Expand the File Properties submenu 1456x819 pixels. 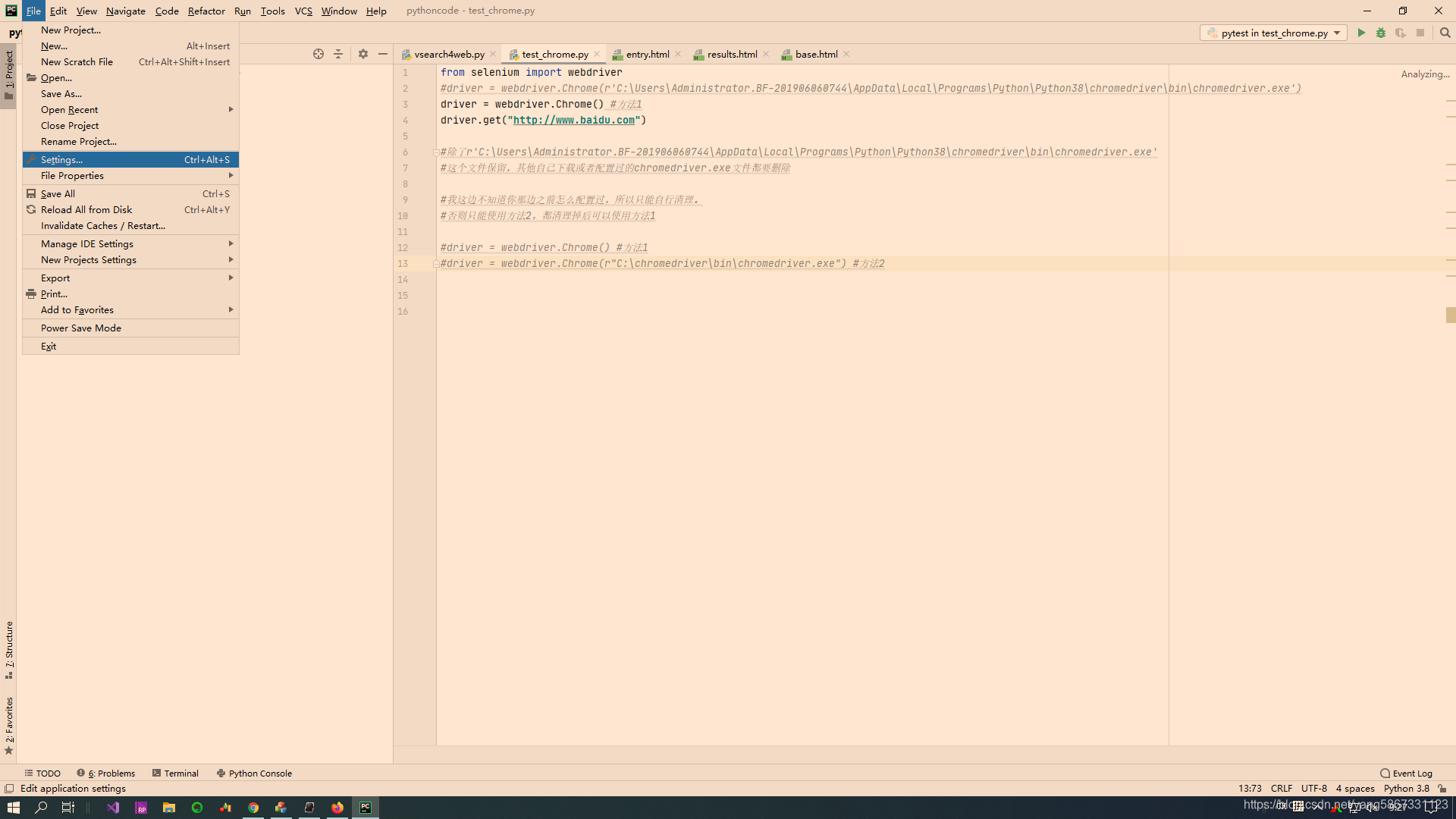130,176
